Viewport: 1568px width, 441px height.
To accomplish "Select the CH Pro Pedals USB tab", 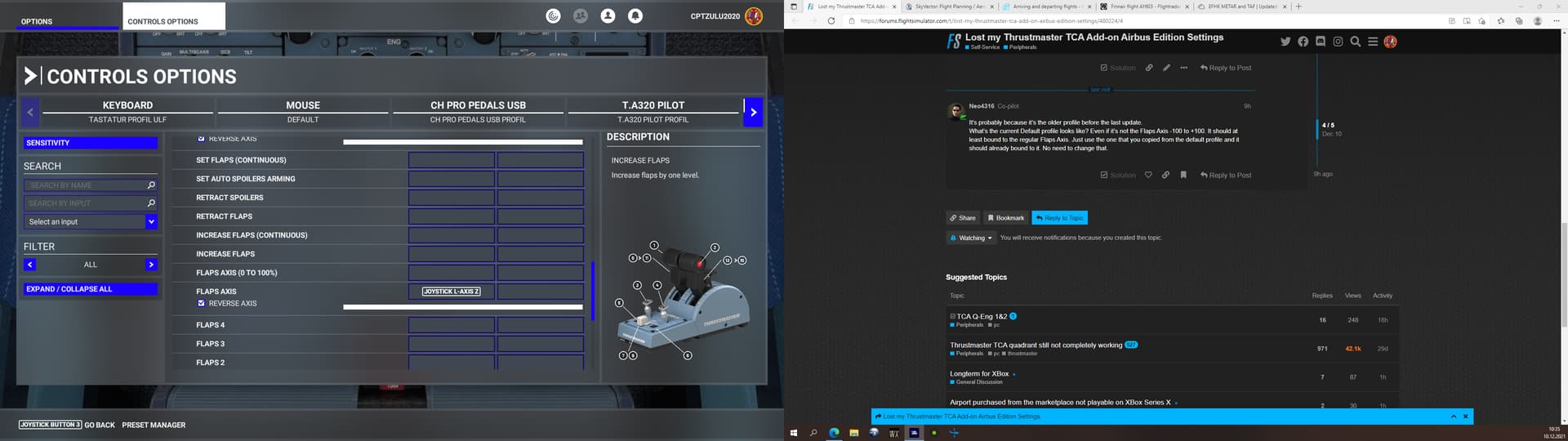I will pyautogui.click(x=478, y=112).
